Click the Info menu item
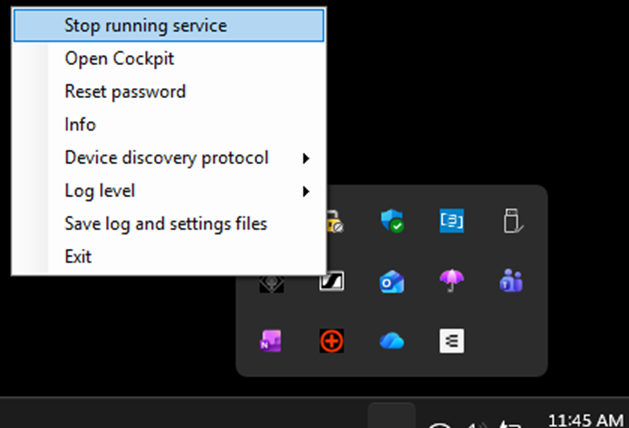 [x=80, y=124]
